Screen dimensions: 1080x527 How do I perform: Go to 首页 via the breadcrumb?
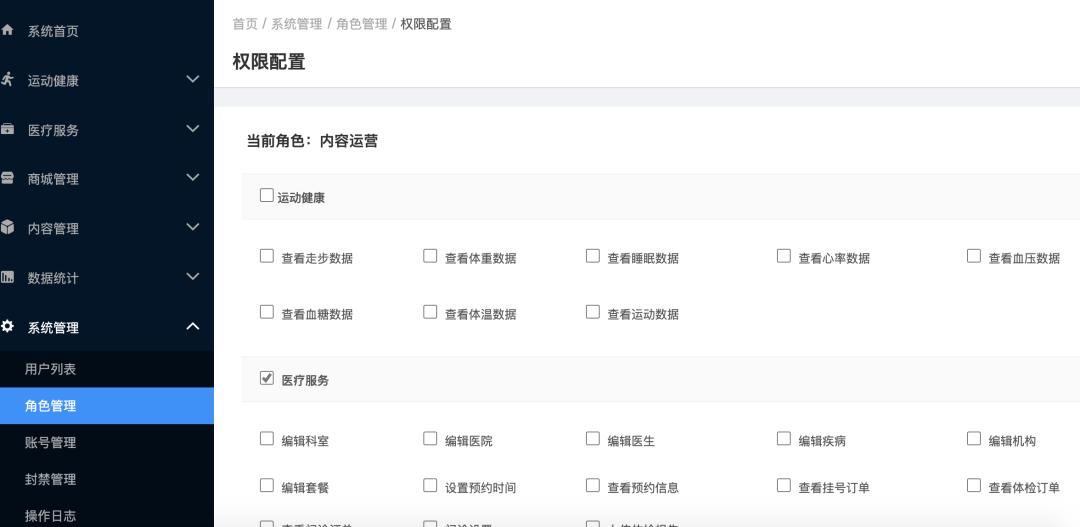tap(245, 24)
